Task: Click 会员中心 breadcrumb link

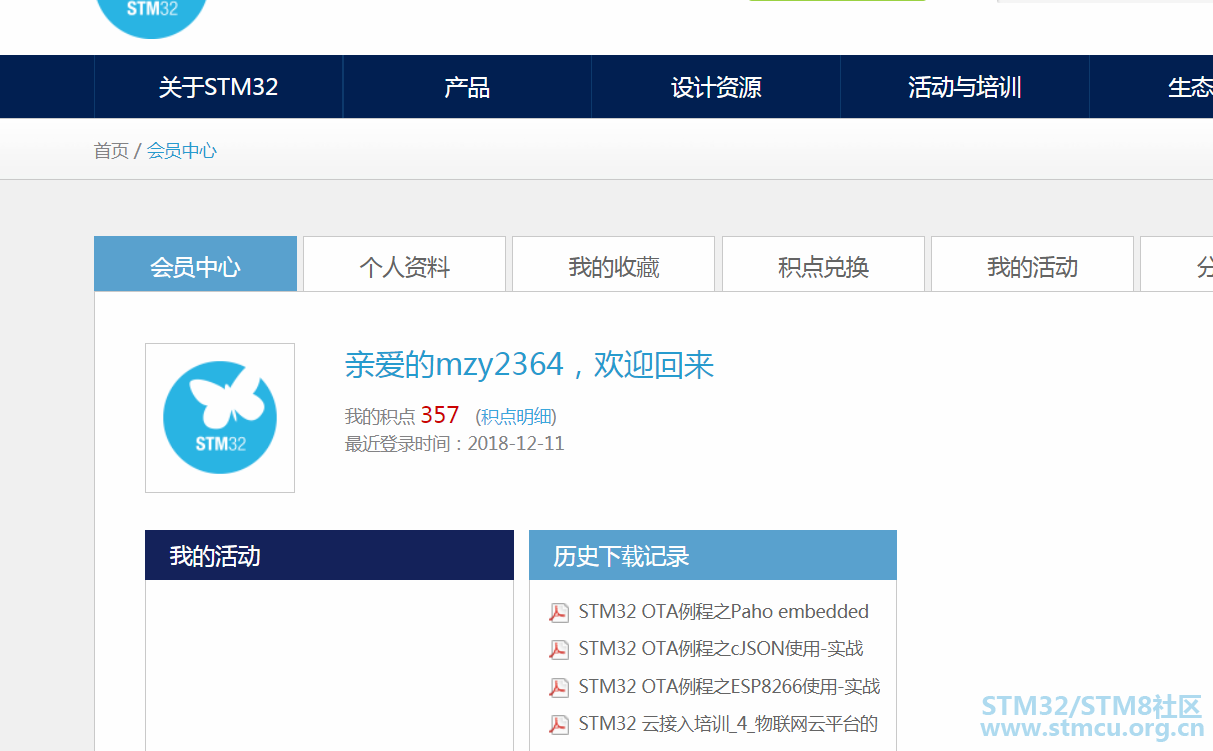Action: point(182,151)
